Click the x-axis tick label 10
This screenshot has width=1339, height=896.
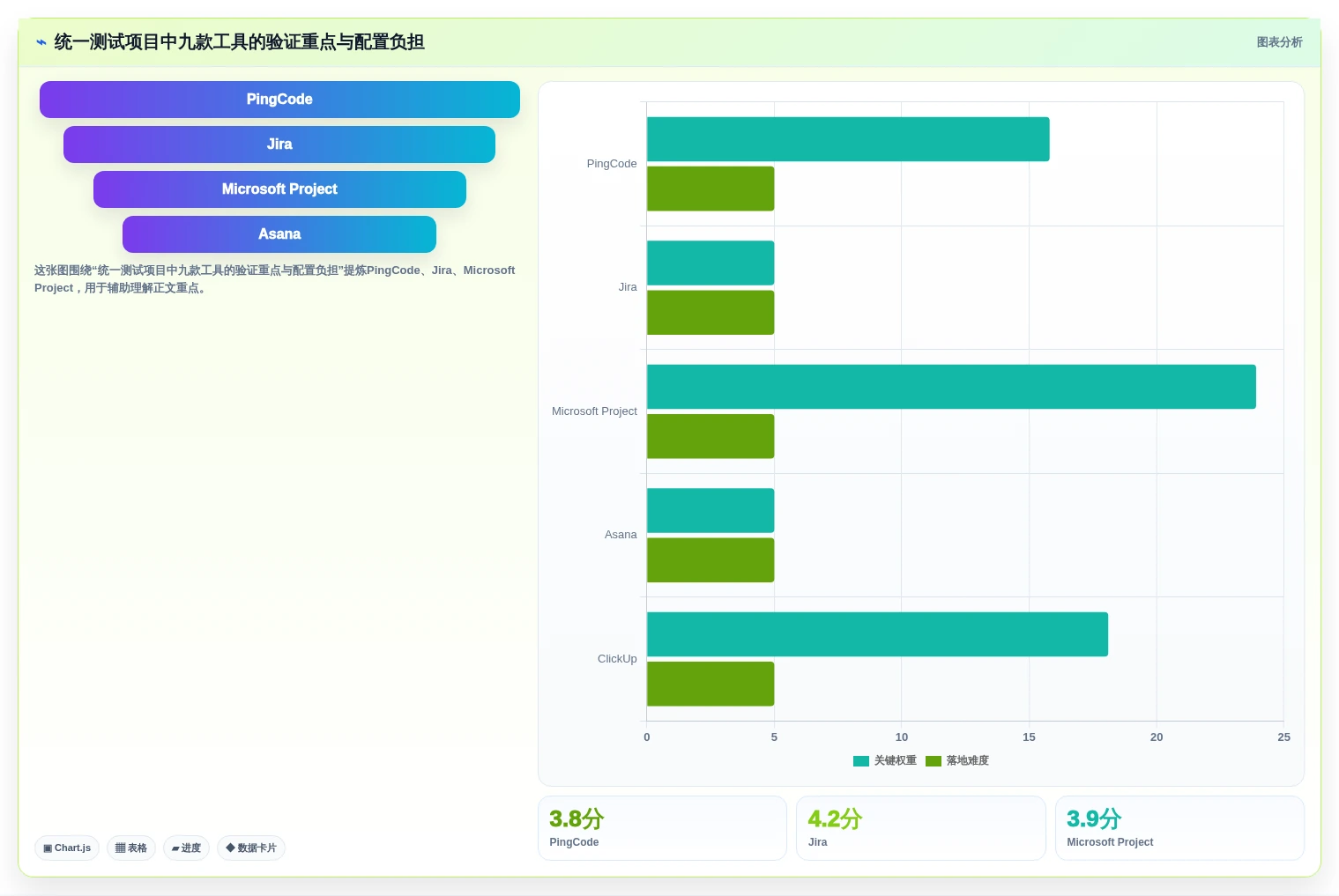tap(901, 737)
